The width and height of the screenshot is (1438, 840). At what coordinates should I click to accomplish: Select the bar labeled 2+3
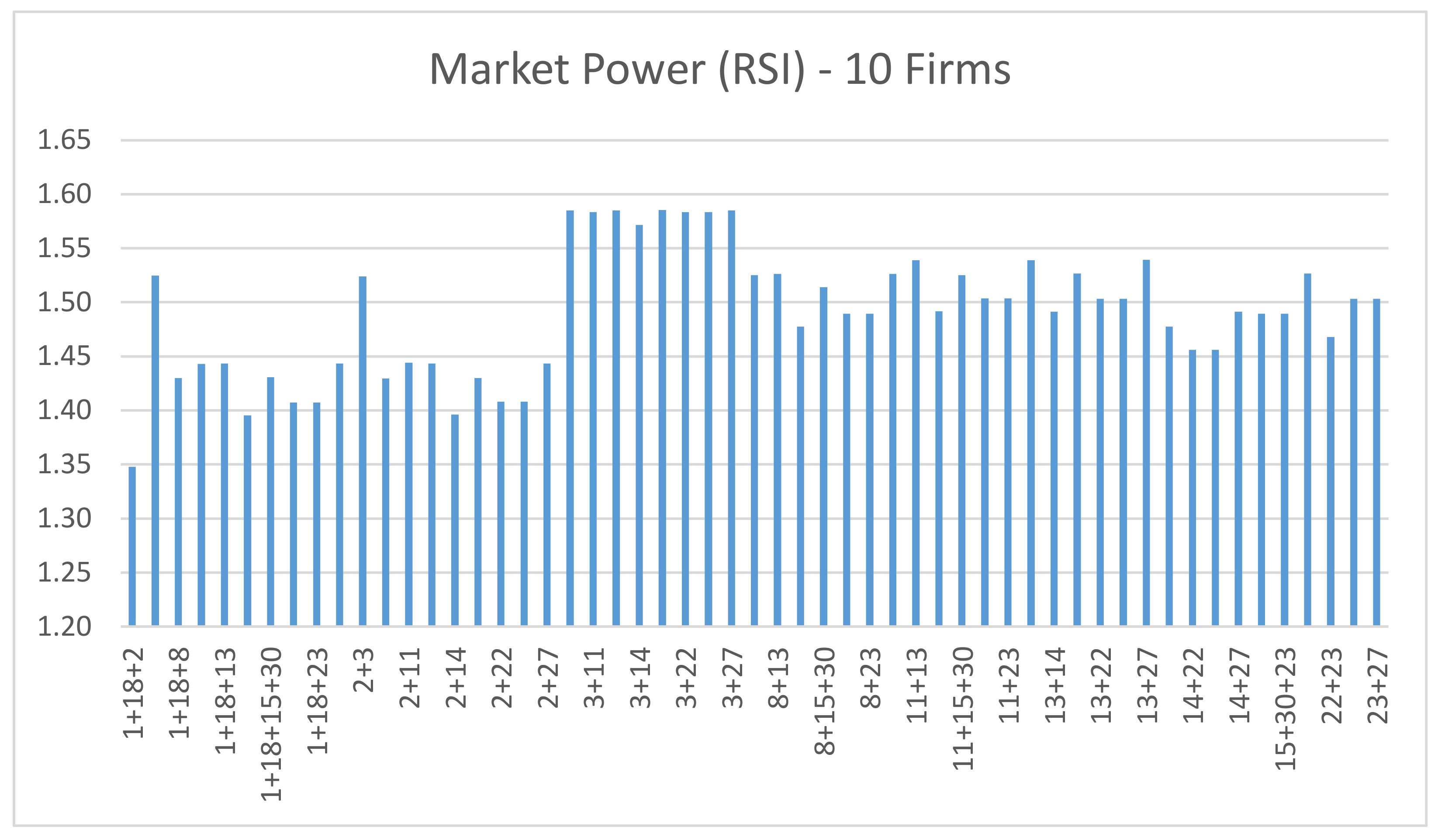[363, 451]
